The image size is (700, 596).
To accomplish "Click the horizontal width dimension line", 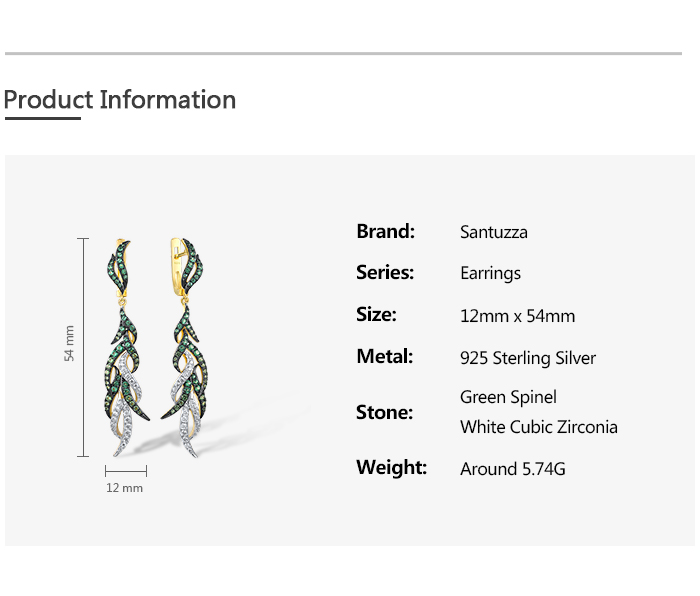I will (125, 470).
